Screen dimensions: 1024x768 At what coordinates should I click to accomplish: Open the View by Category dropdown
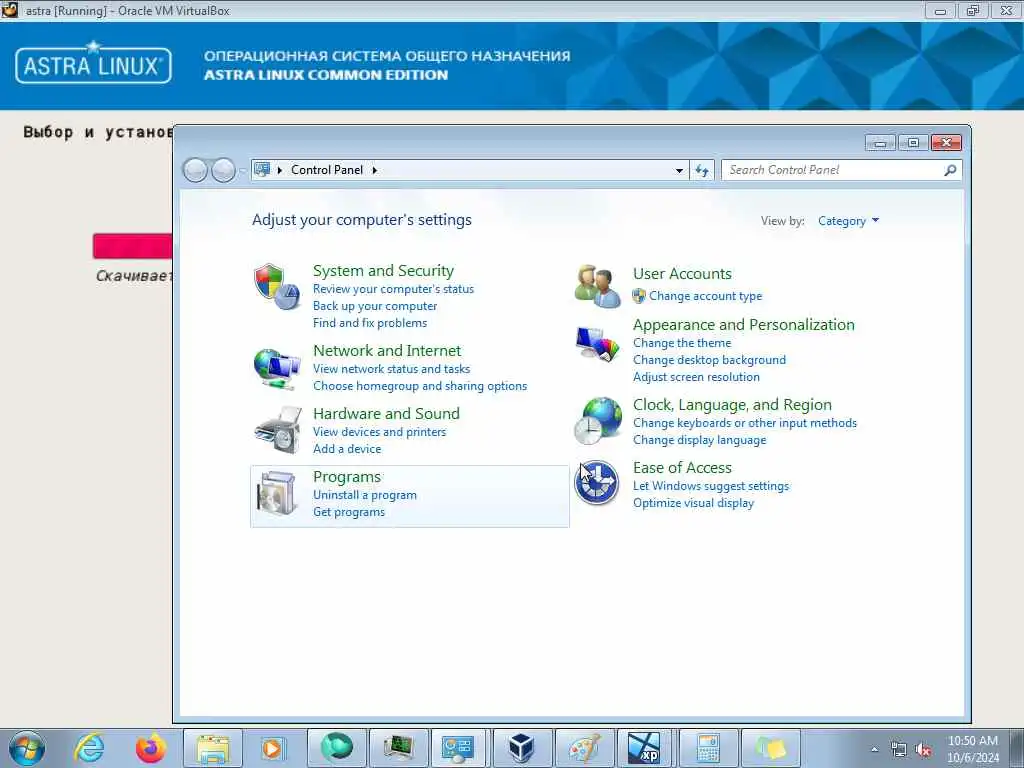pos(848,221)
